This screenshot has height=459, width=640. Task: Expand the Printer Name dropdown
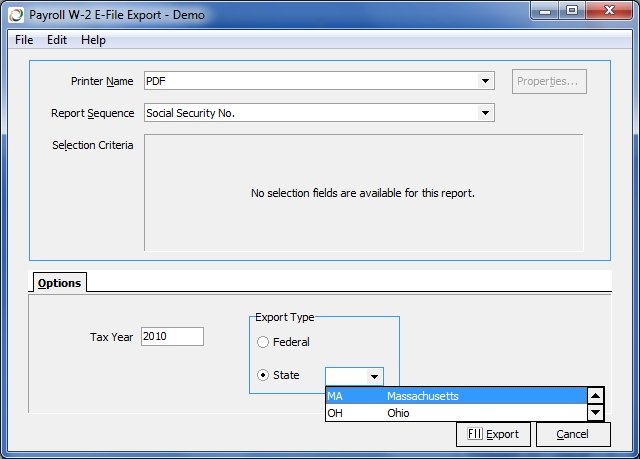tap(485, 81)
